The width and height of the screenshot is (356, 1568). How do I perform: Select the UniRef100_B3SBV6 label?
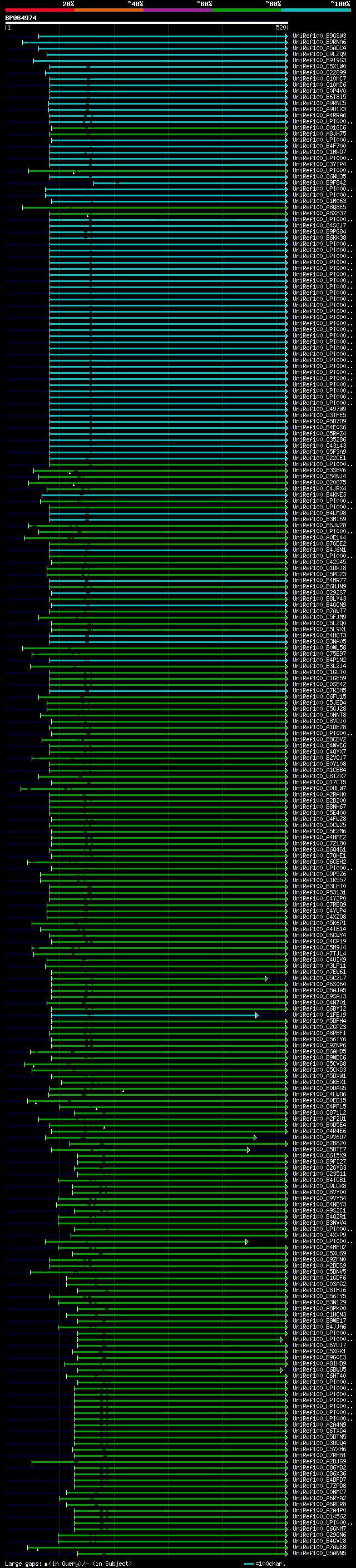coord(319,471)
